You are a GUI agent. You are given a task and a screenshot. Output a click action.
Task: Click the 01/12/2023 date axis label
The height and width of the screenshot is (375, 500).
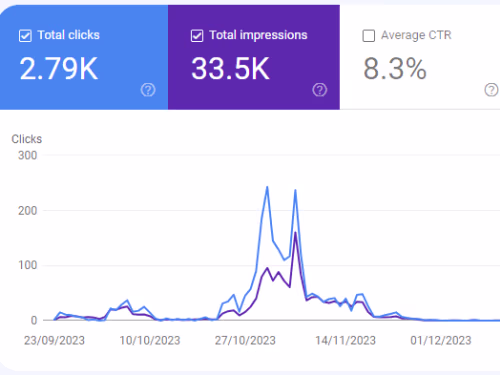coord(441,340)
